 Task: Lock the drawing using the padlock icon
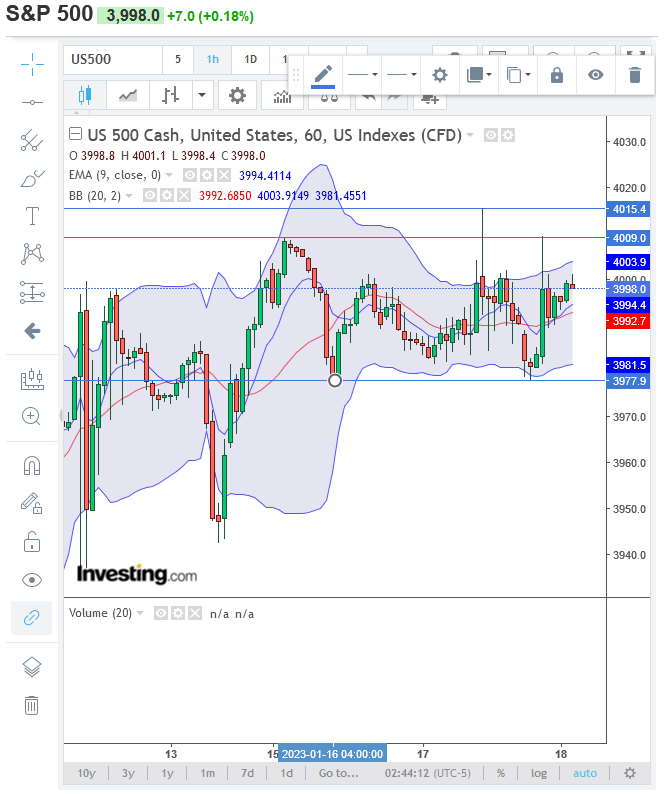click(x=557, y=75)
